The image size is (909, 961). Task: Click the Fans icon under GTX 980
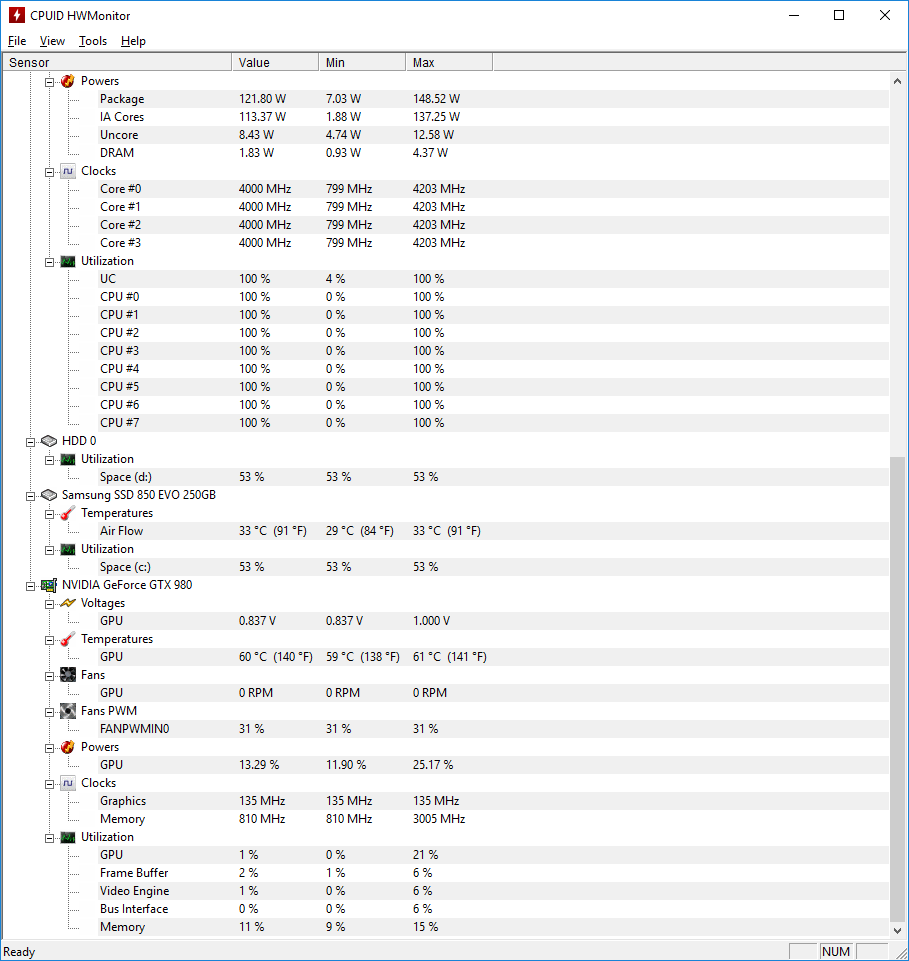pyautogui.click(x=67, y=675)
